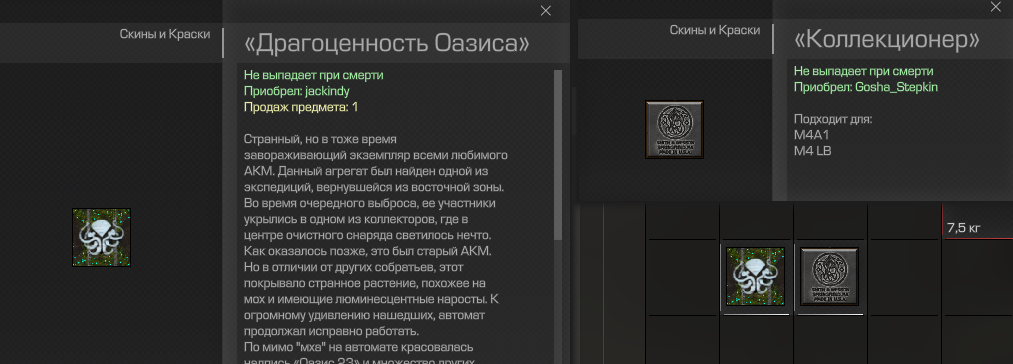The width and height of the screenshot is (1013, 364).
Task: Click the «Коллекционер» title
Action: [886, 40]
